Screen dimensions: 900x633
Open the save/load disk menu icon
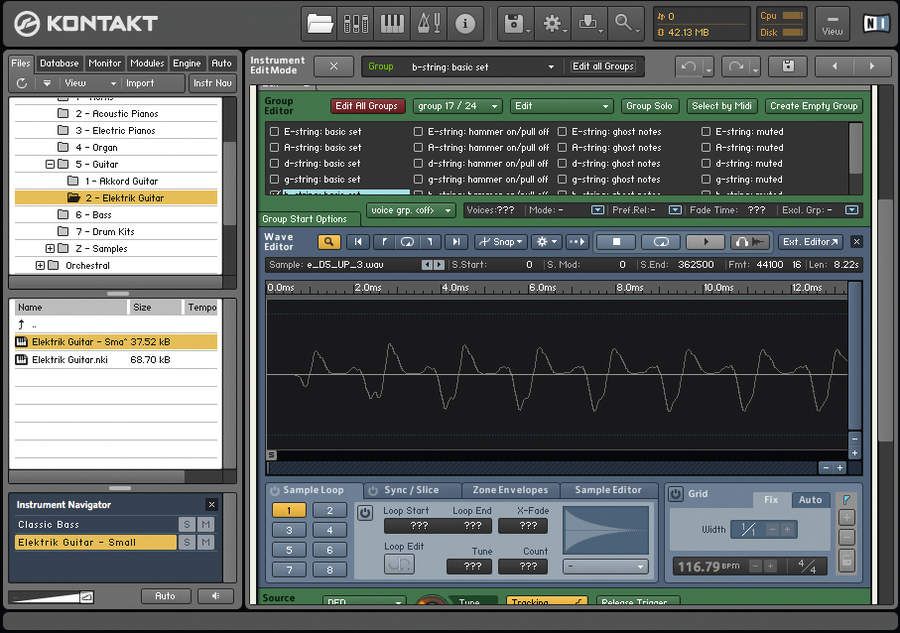point(515,24)
